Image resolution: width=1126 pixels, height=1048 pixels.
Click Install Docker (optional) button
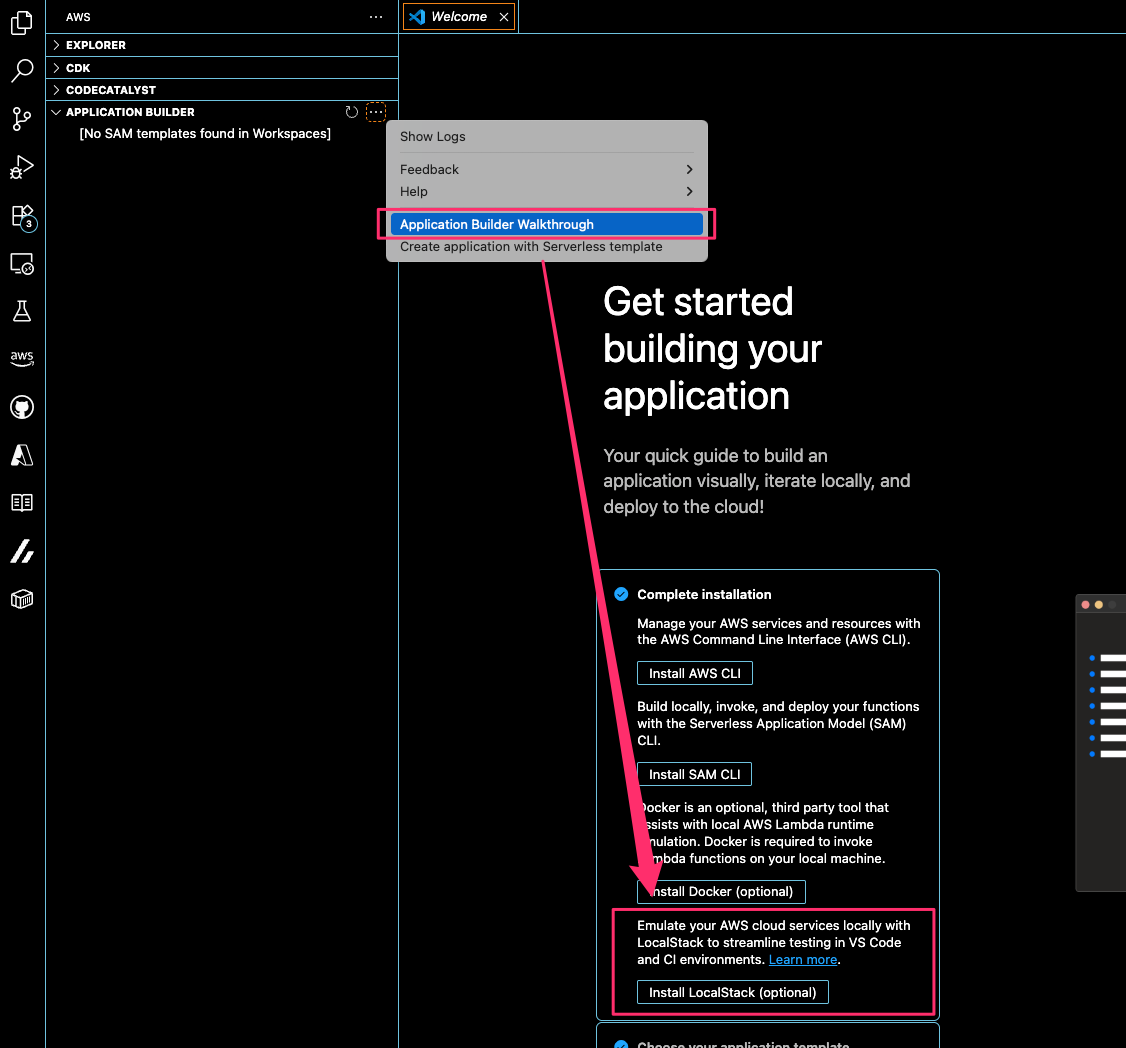[x=721, y=891]
